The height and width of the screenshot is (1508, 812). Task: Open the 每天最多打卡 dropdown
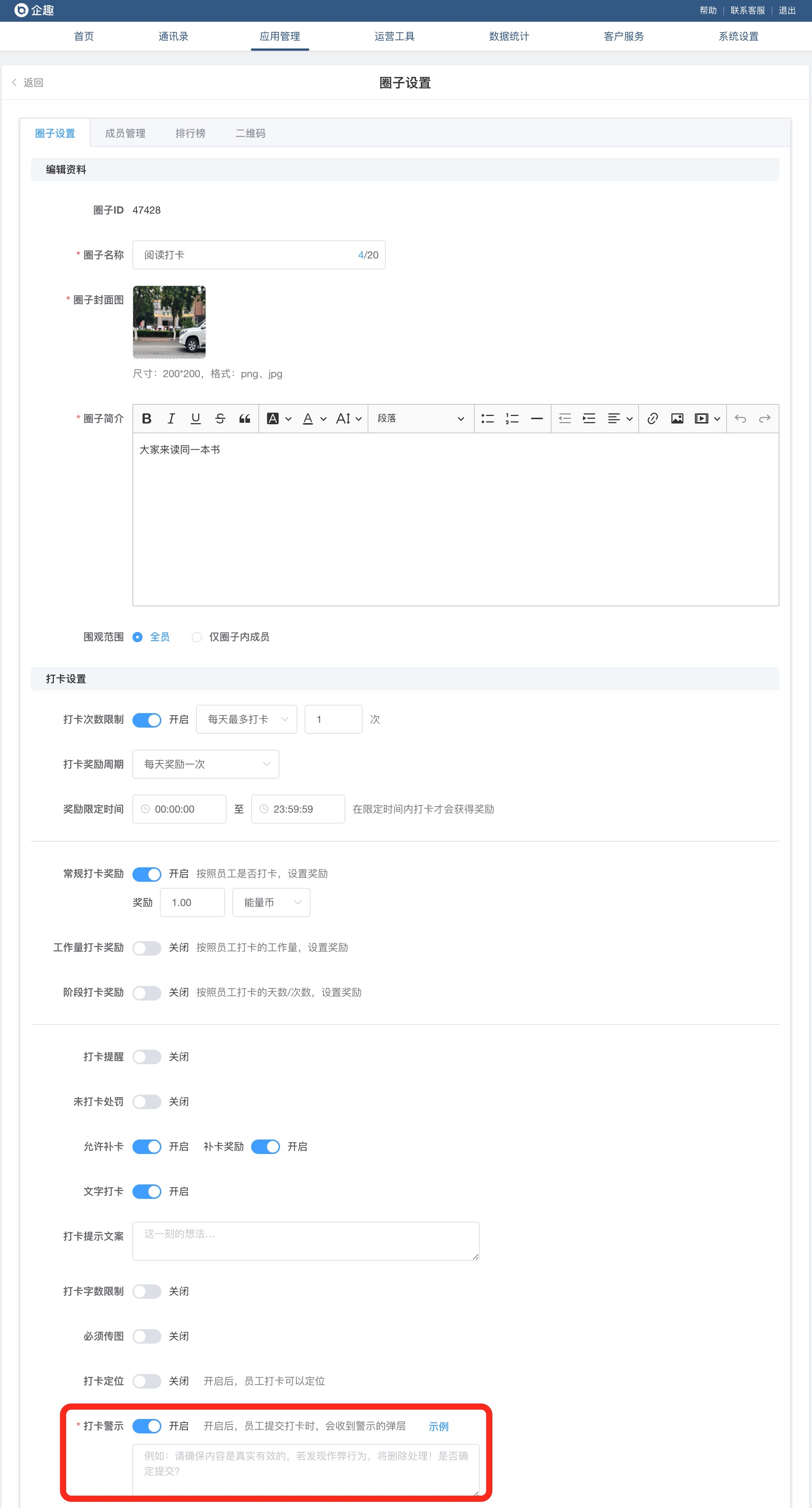coord(247,720)
